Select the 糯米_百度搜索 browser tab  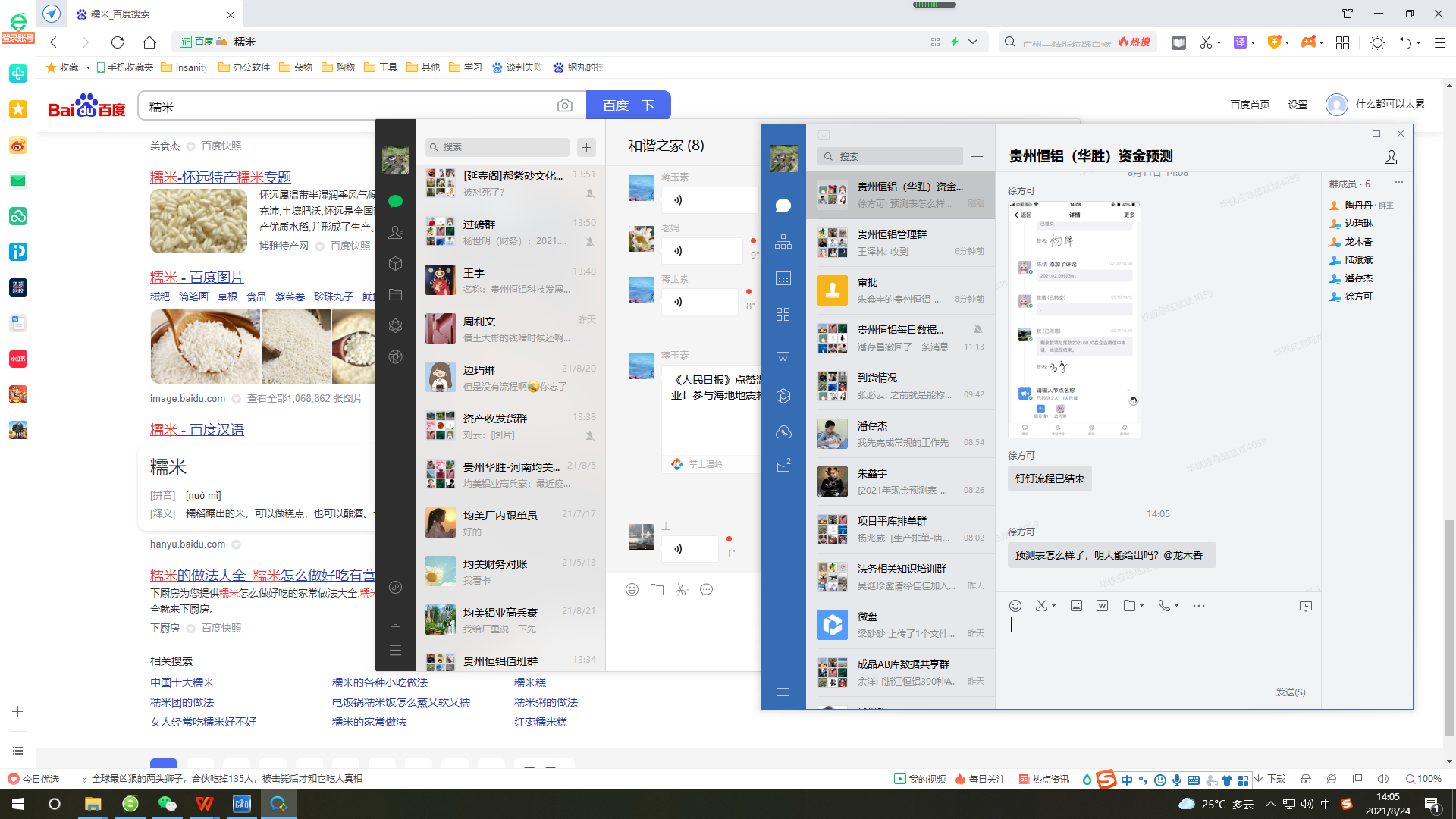[155, 14]
